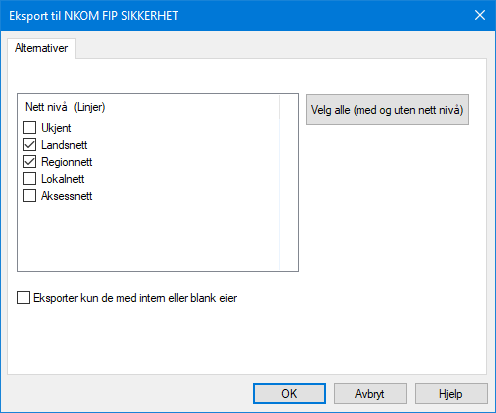
Task: Click the Eksport til NKOM FIP SIKKERHET title bar
Action: pos(233,16)
